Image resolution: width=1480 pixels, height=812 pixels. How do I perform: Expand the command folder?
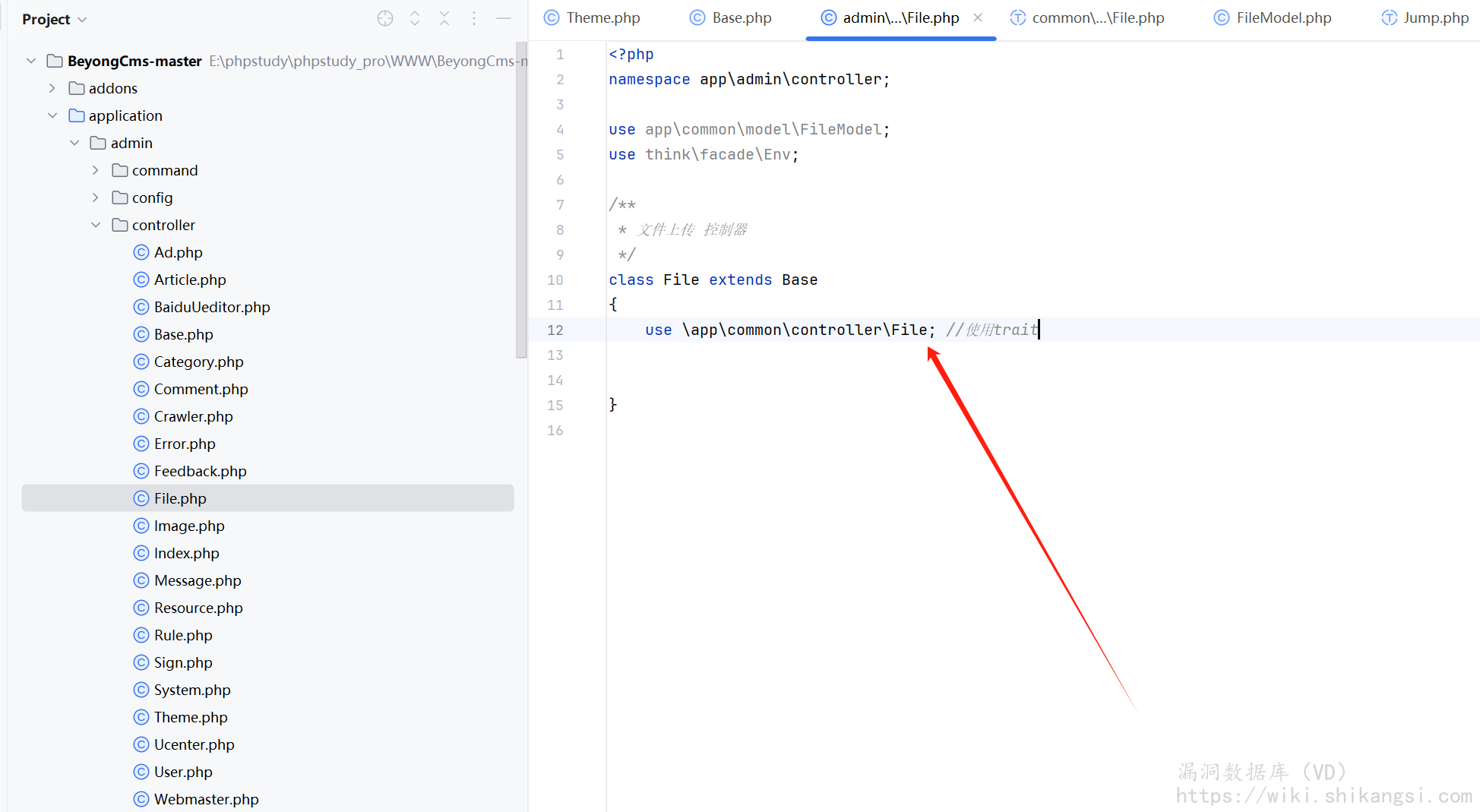pos(96,170)
